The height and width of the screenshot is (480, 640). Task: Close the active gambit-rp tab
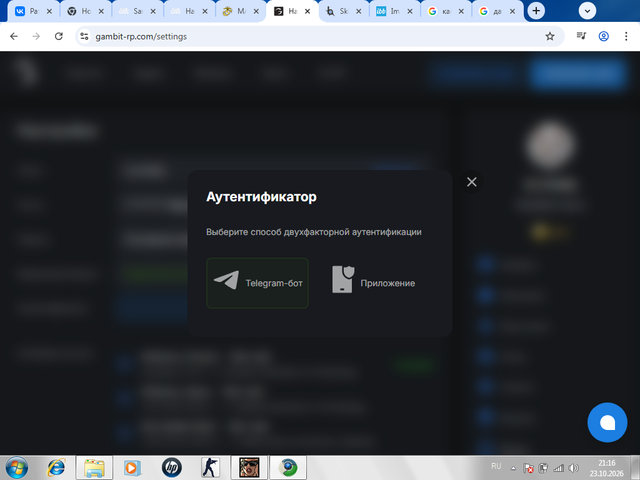click(307, 11)
